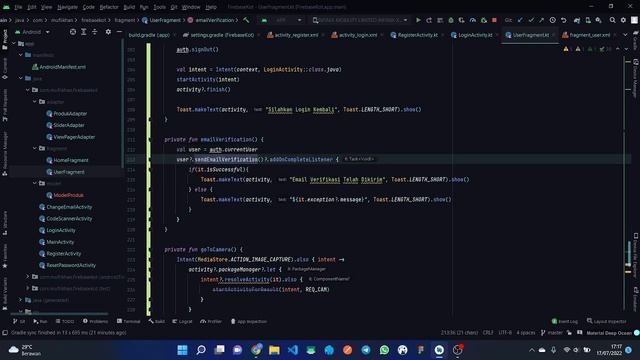640x360 pixels.
Task: Click the CRLF line separator in status bar
Action: tap(488, 333)
